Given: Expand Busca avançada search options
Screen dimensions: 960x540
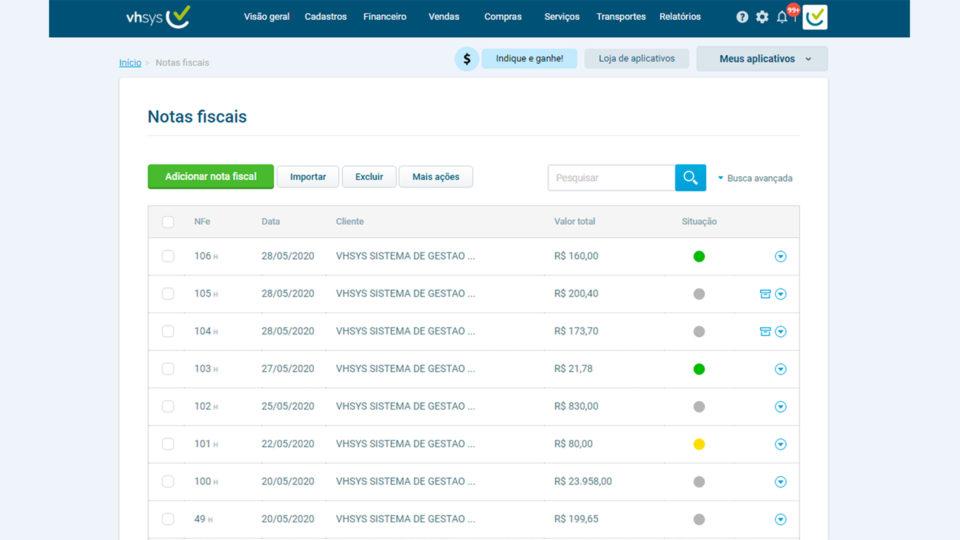Looking at the screenshot, I should coord(755,178).
